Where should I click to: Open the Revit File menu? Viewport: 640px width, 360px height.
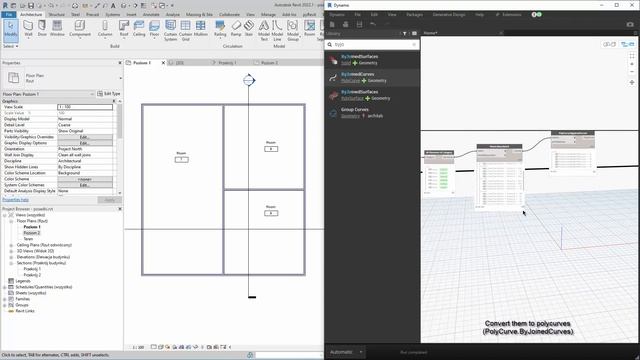pyautogui.click(x=9, y=14)
